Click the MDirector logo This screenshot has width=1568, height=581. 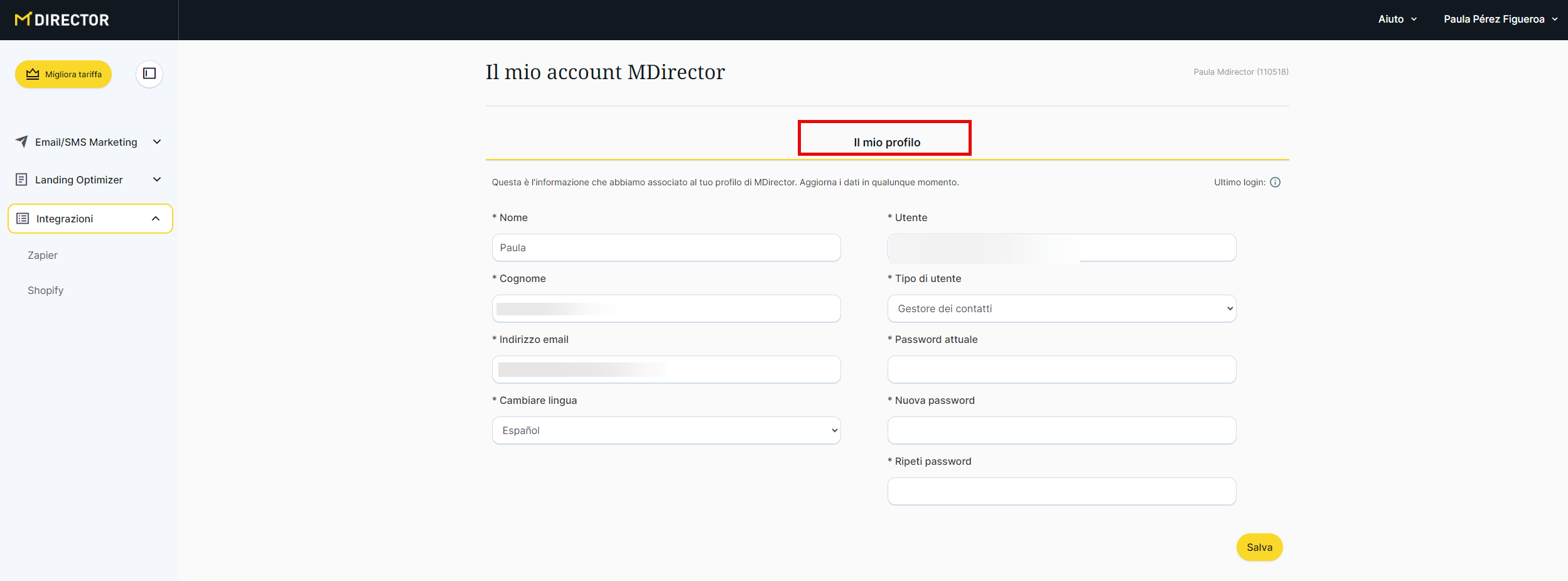coord(62,20)
